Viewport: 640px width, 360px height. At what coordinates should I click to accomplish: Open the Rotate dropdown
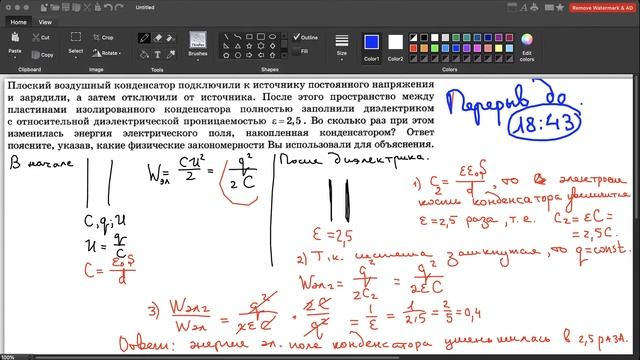(107, 53)
